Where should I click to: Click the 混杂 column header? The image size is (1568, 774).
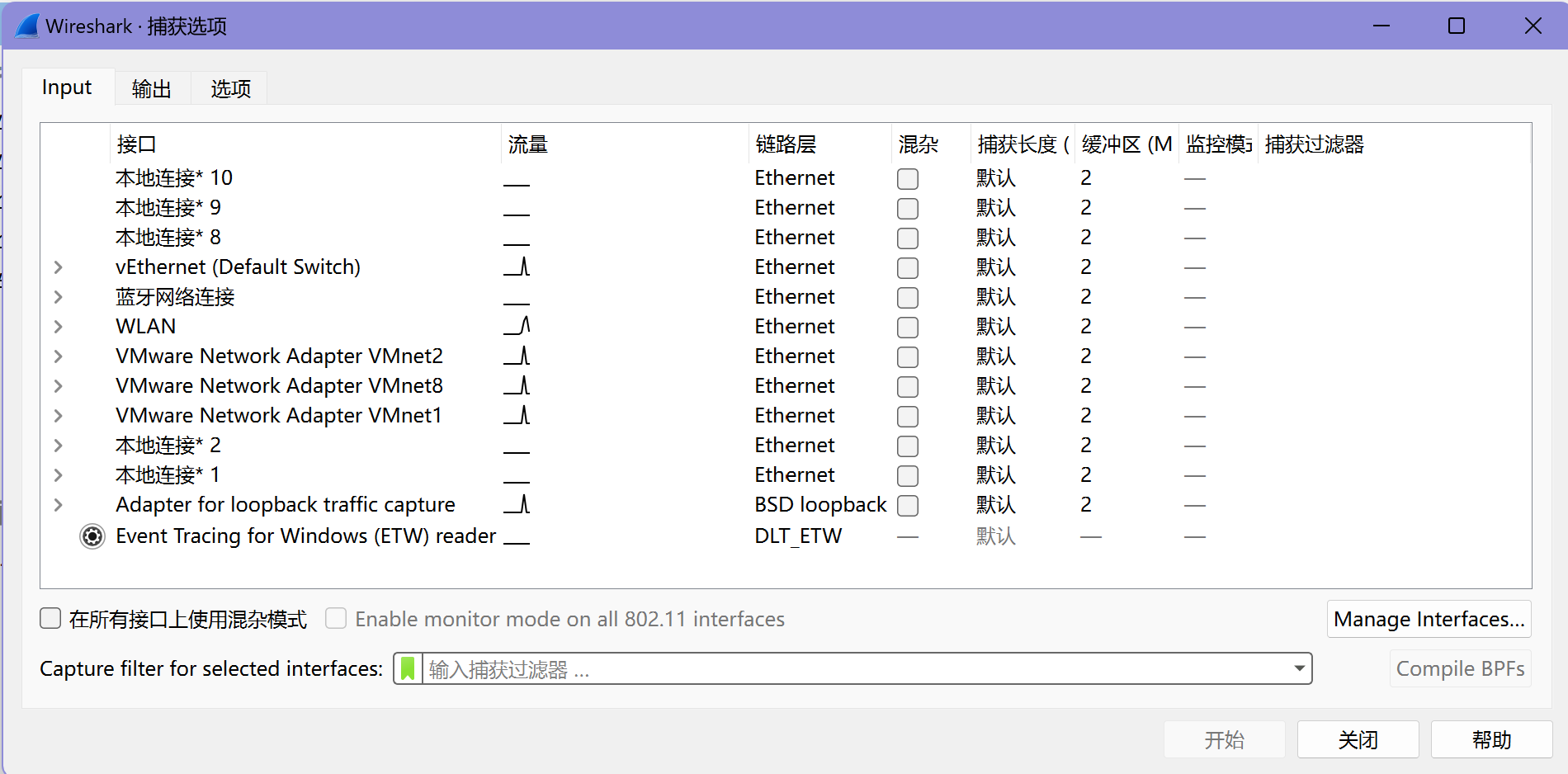[x=931, y=144]
